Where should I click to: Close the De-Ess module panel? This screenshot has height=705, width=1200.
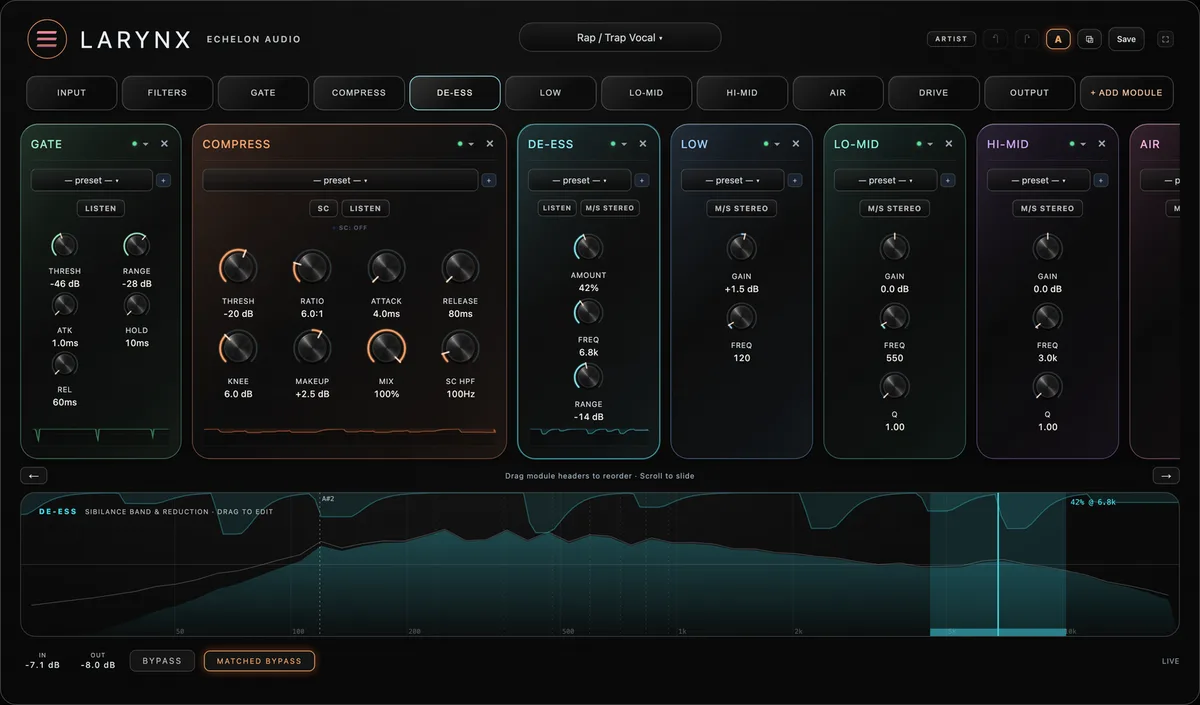pyautogui.click(x=643, y=144)
